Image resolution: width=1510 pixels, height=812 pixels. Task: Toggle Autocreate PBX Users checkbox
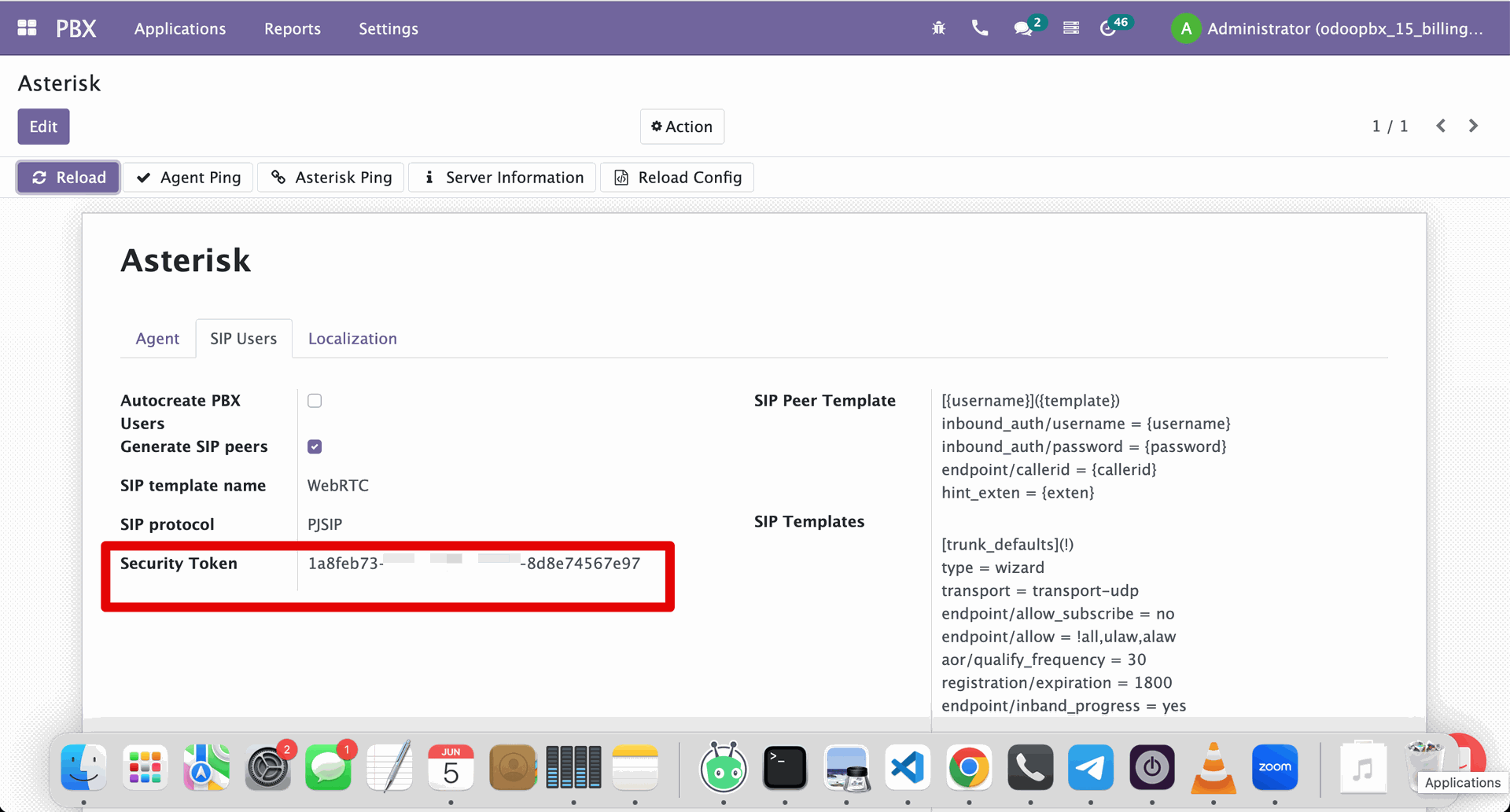coord(315,401)
